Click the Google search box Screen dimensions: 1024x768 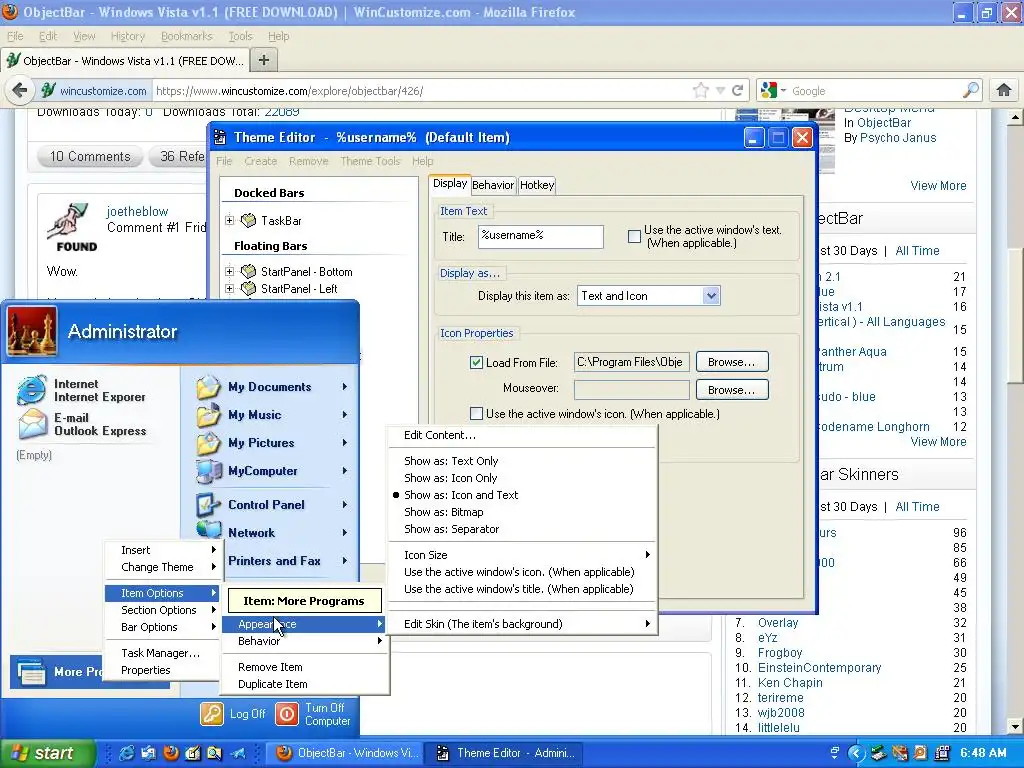pos(875,90)
